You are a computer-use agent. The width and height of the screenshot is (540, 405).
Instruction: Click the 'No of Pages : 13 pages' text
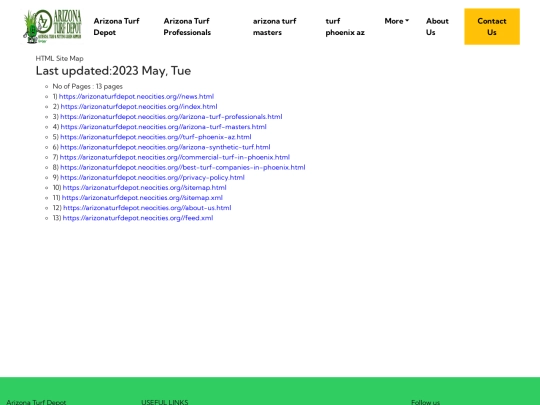pyautogui.click(x=87, y=86)
